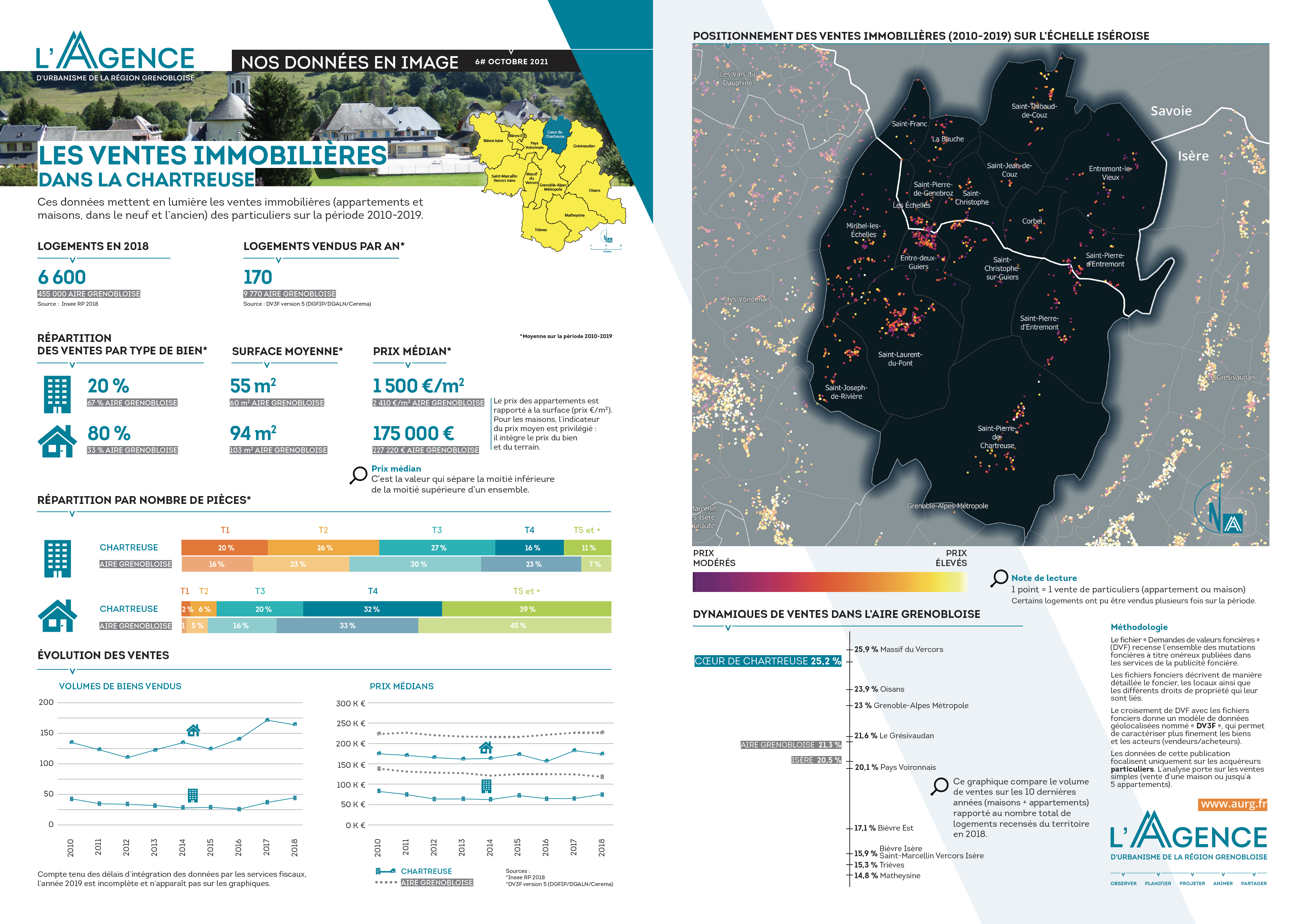
Task: Click the orange 20 % T1 Chartreuse apartment segment
Action: tap(225, 547)
